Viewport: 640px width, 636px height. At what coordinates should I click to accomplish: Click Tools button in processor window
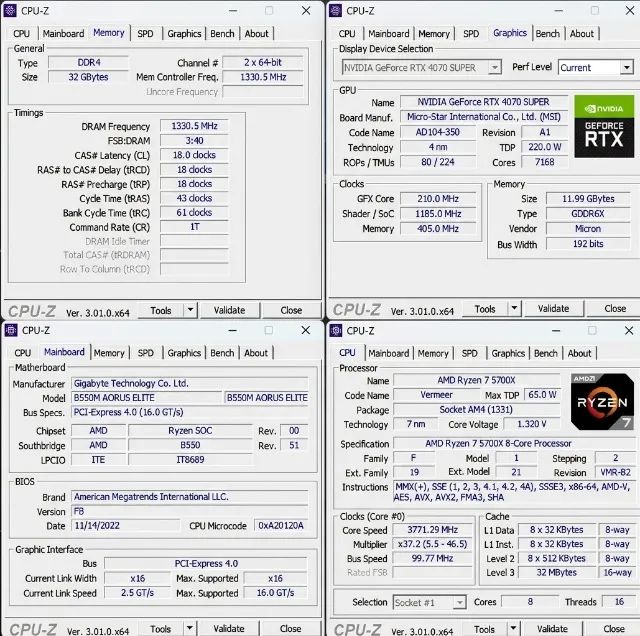[484, 629]
